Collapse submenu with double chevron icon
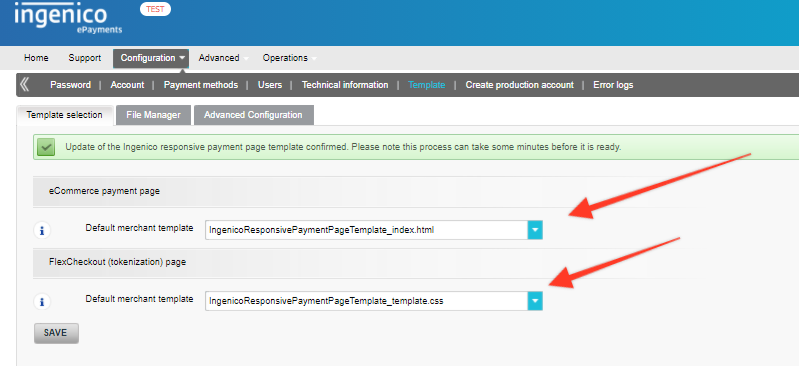This screenshot has width=799, height=366. pyautogui.click(x=24, y=85)
